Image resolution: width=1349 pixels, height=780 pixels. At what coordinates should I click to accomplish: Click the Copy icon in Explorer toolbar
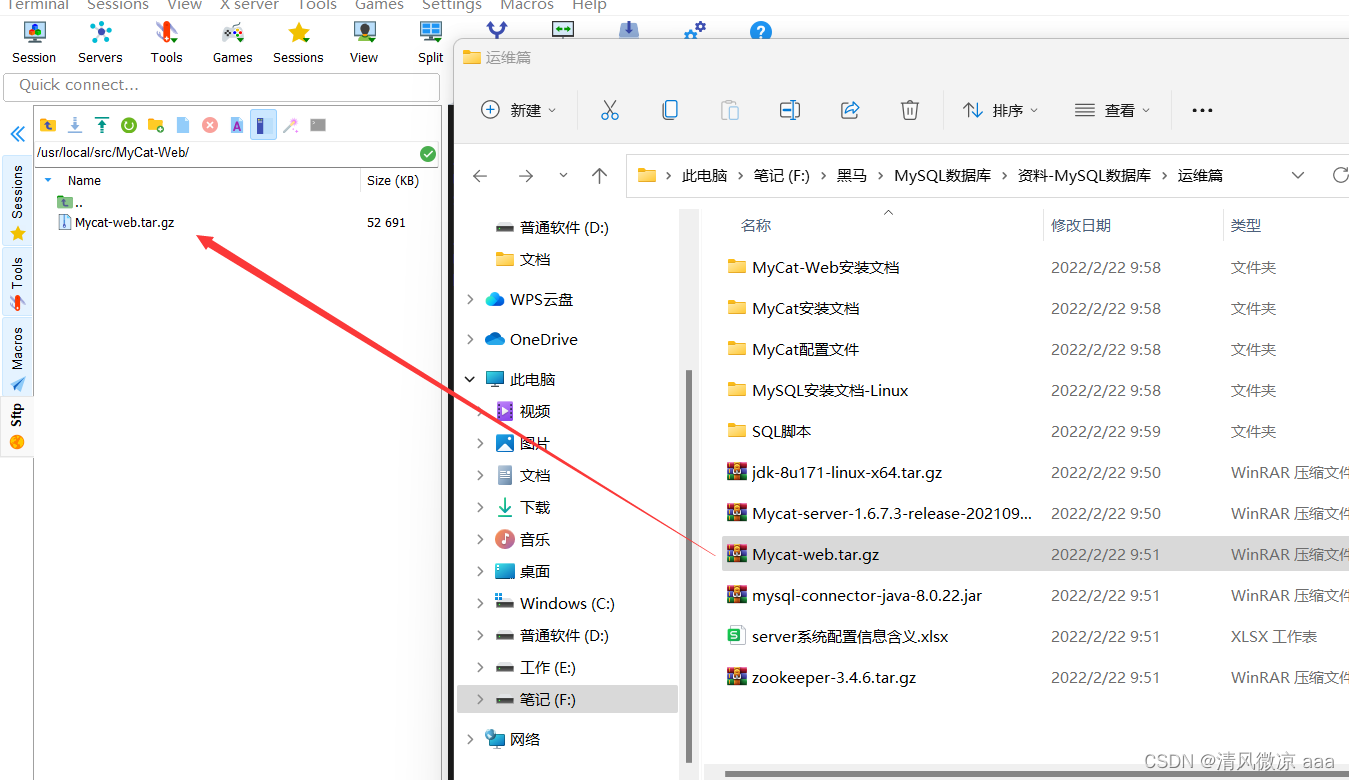tap(670, 110)
